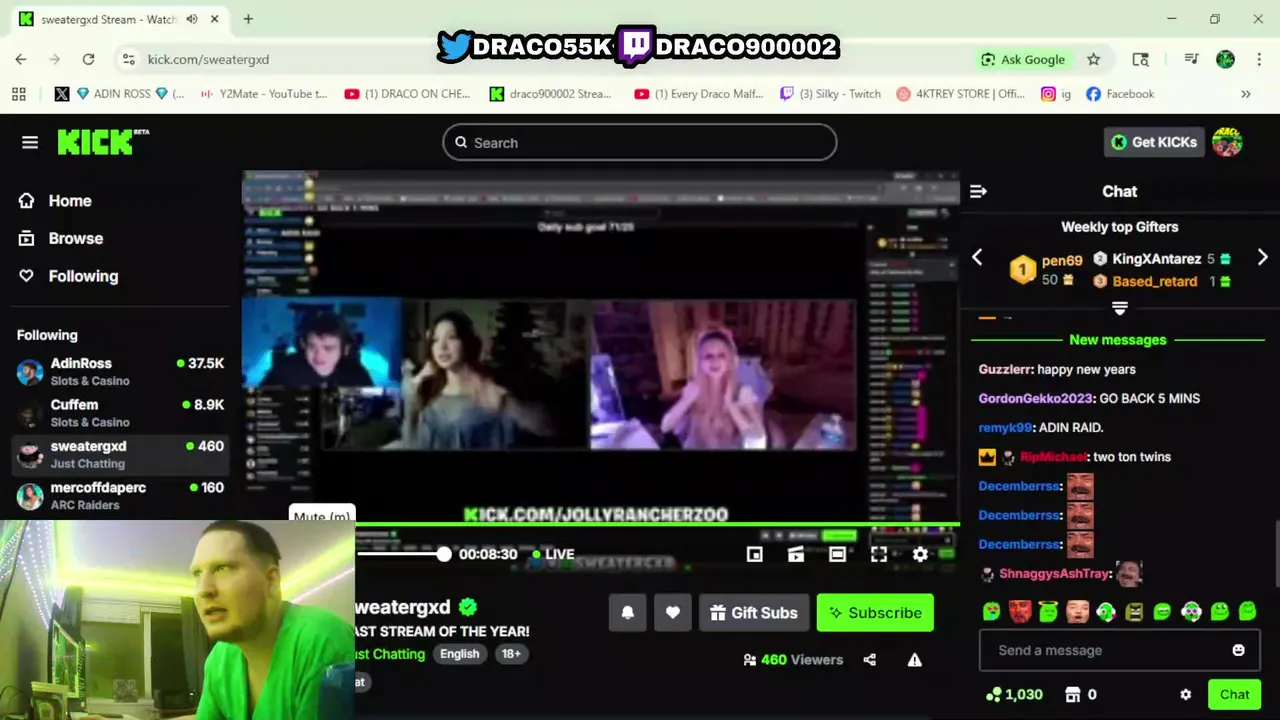1280x720 pixels.
Task: Open the Y2Mate bookmark
Action: click(x=264, y=94)
